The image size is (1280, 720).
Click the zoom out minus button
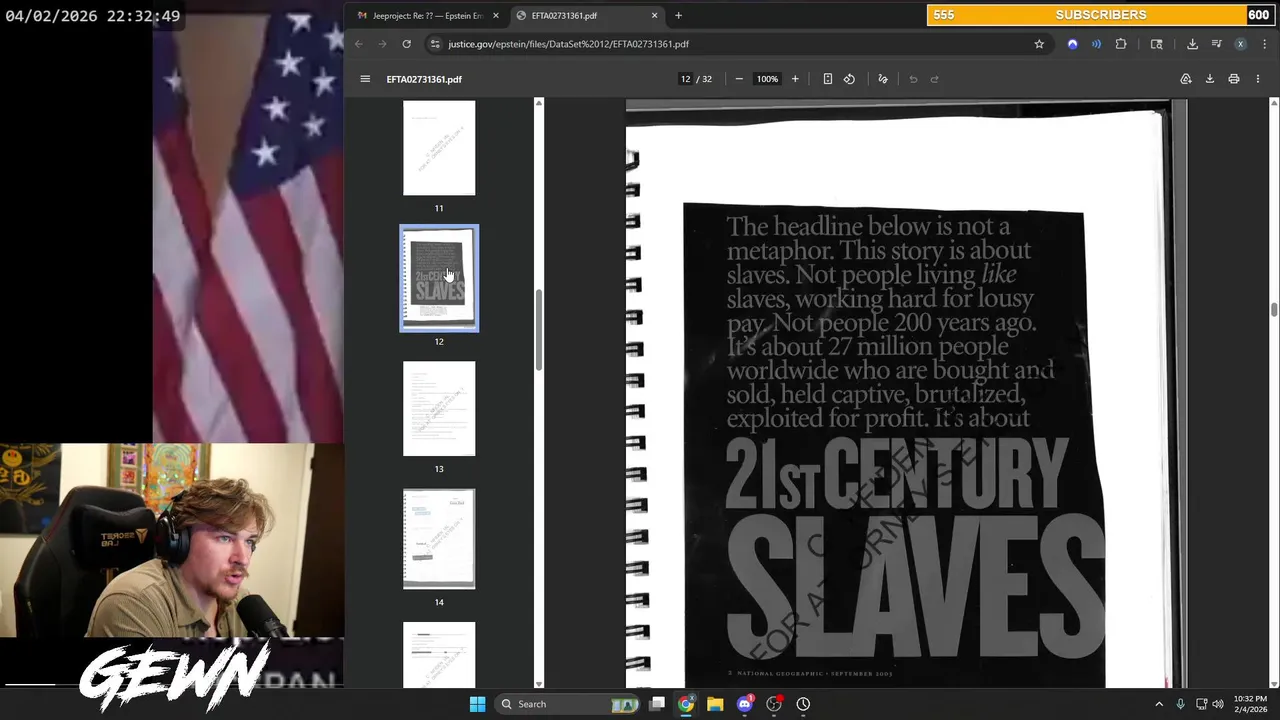pyautogui.click(x=739, y=79)
